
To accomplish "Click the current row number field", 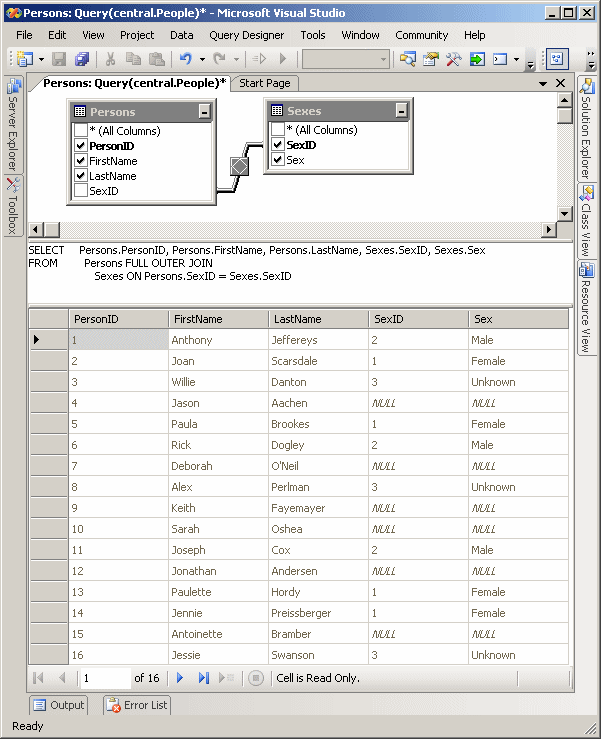I will point(106,678).
